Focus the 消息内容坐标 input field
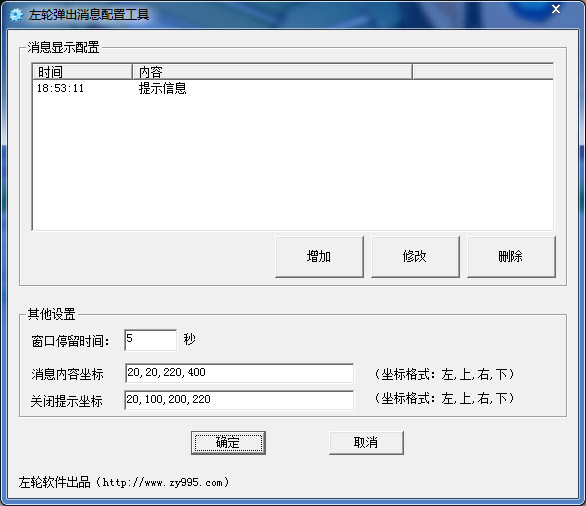The width and height of the screenshot is (586, 506). 239,373
